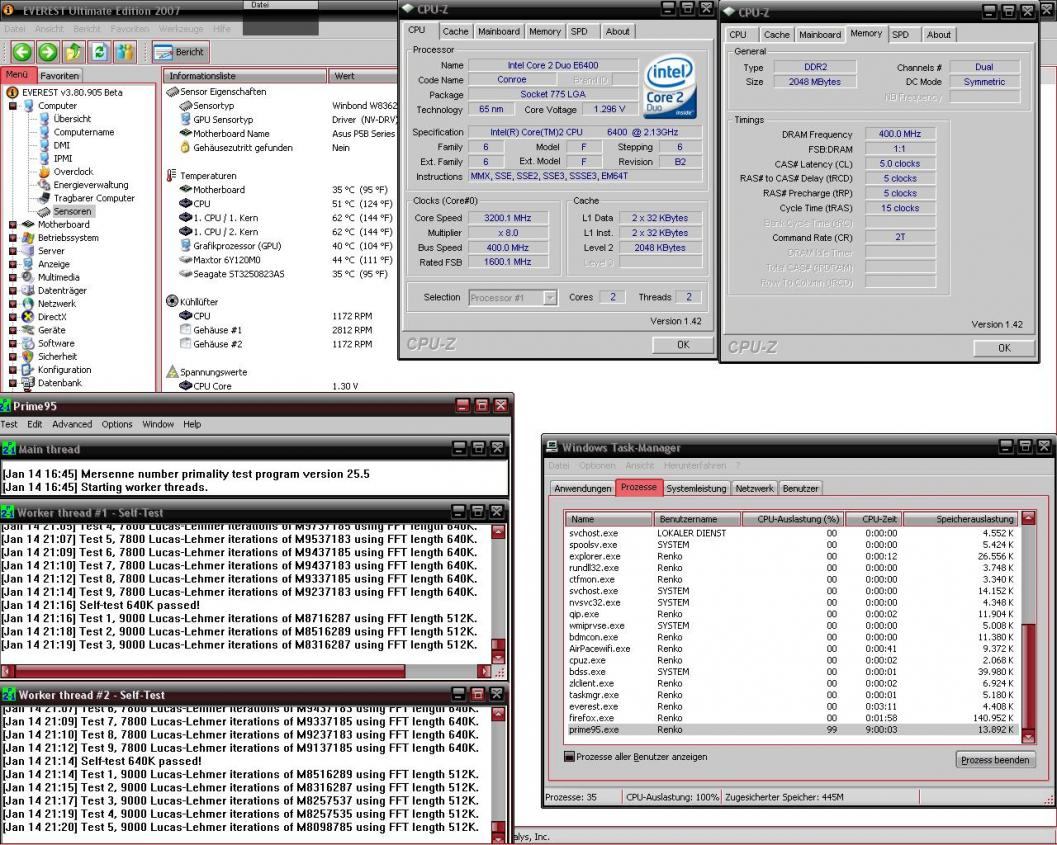Screen dimensions: 1057x845
Task: Select the Overclock tree item
Action: point(73,172)
